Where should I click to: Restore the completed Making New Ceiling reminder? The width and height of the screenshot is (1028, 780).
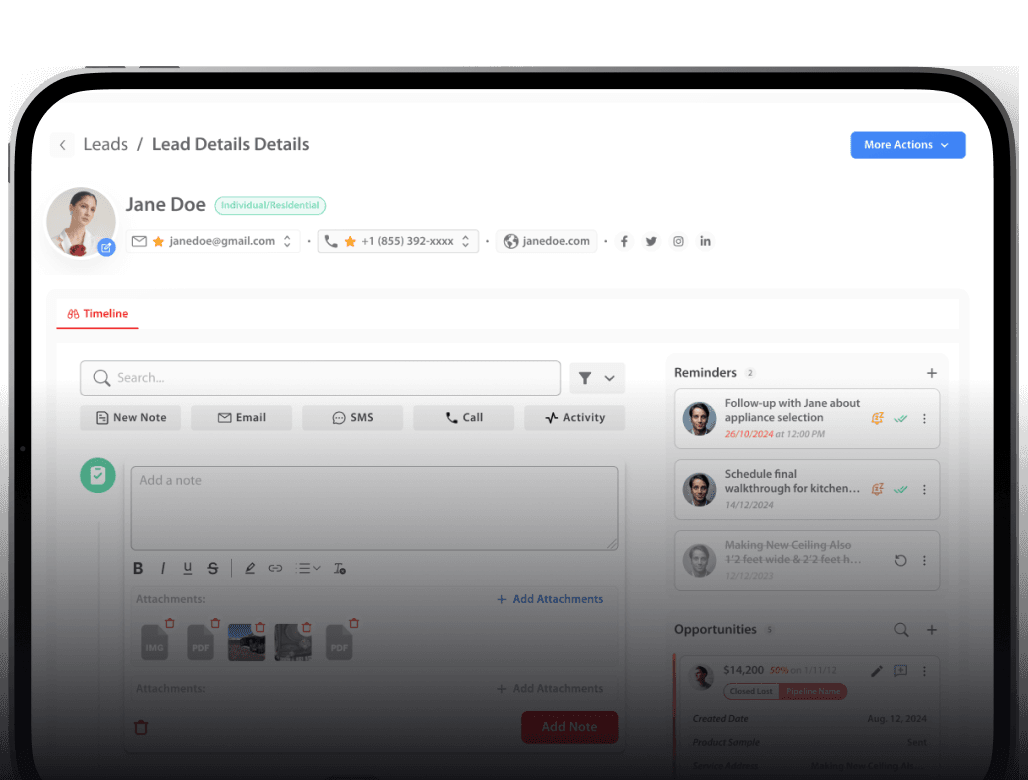[900, 561]
